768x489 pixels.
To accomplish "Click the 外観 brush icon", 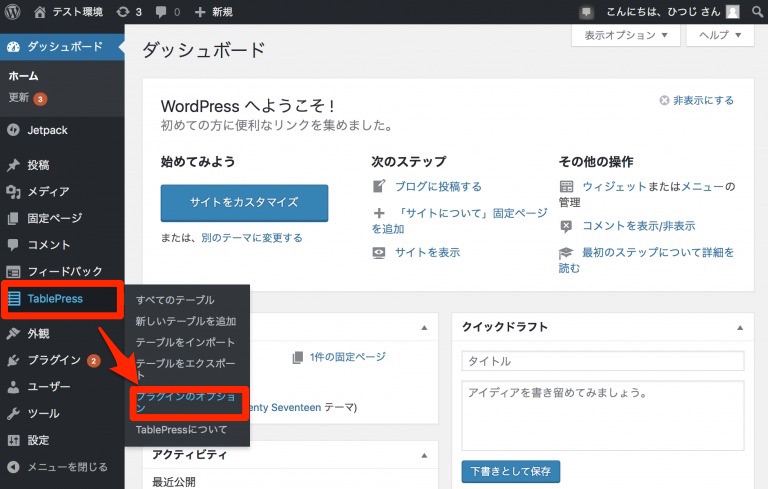I will (14, 334).
